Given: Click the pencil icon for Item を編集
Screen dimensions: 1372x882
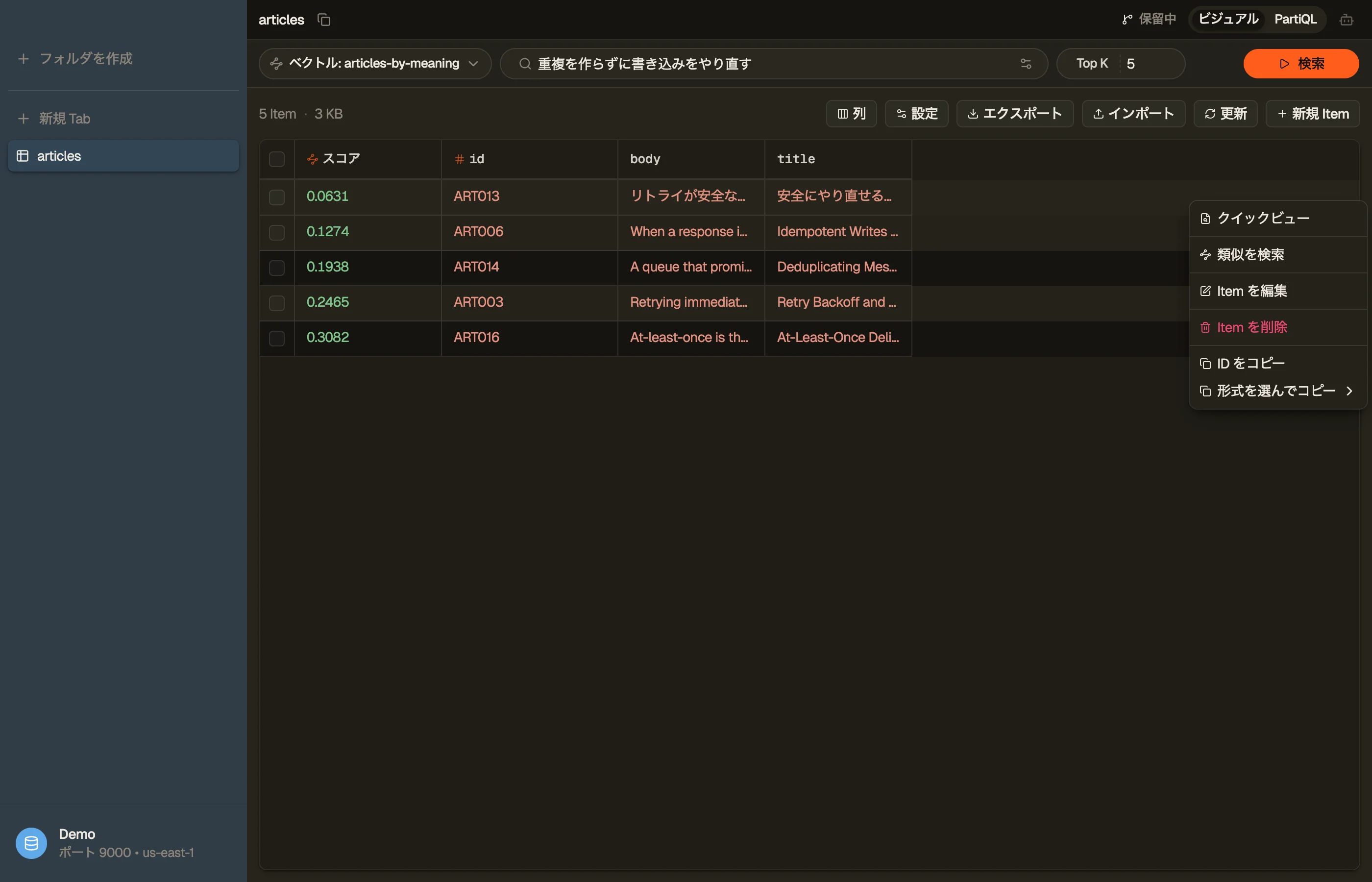Looking at the screenshot, I should point(1205,291).
